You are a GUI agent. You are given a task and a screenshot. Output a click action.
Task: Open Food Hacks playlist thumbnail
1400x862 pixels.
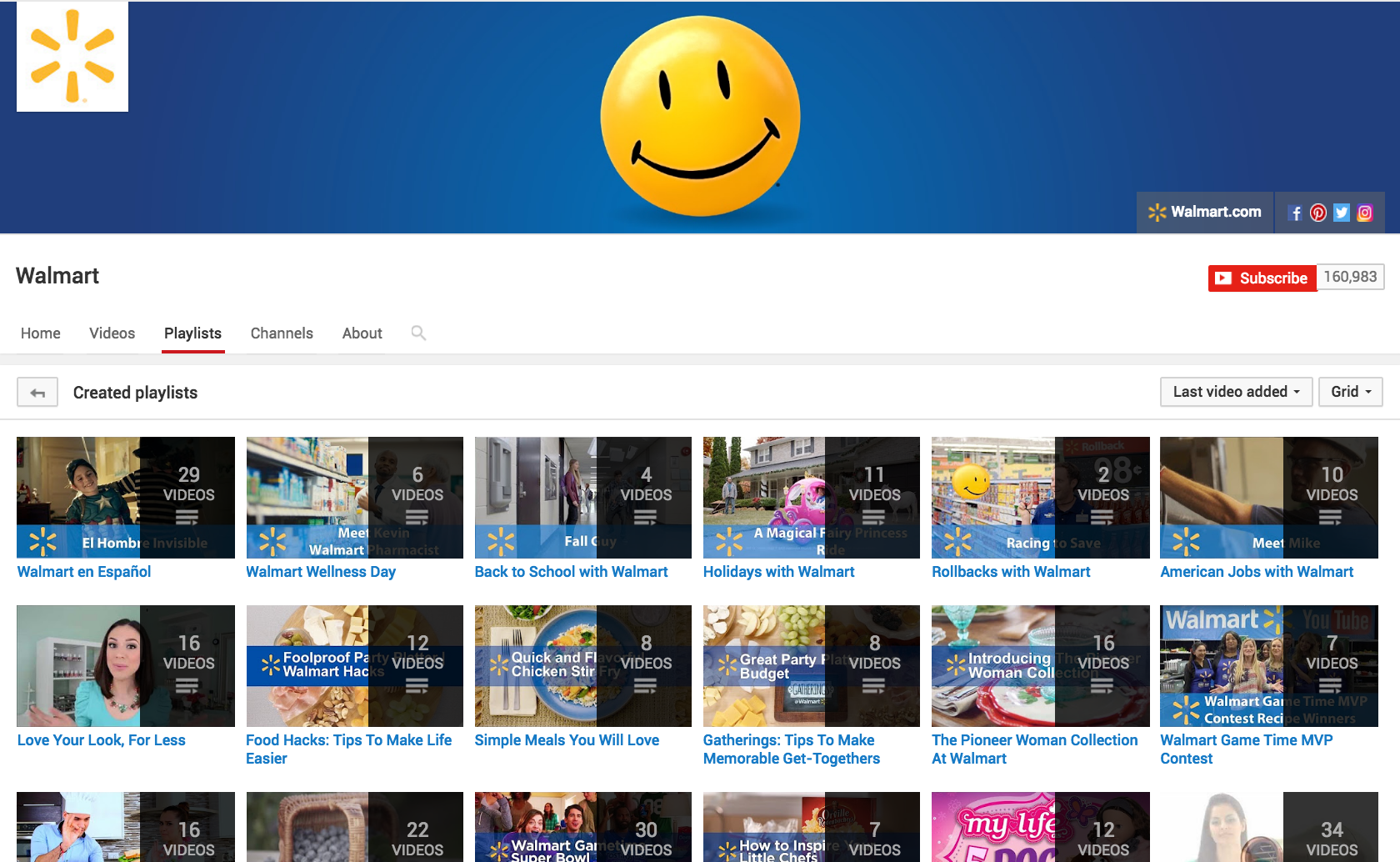354,666
